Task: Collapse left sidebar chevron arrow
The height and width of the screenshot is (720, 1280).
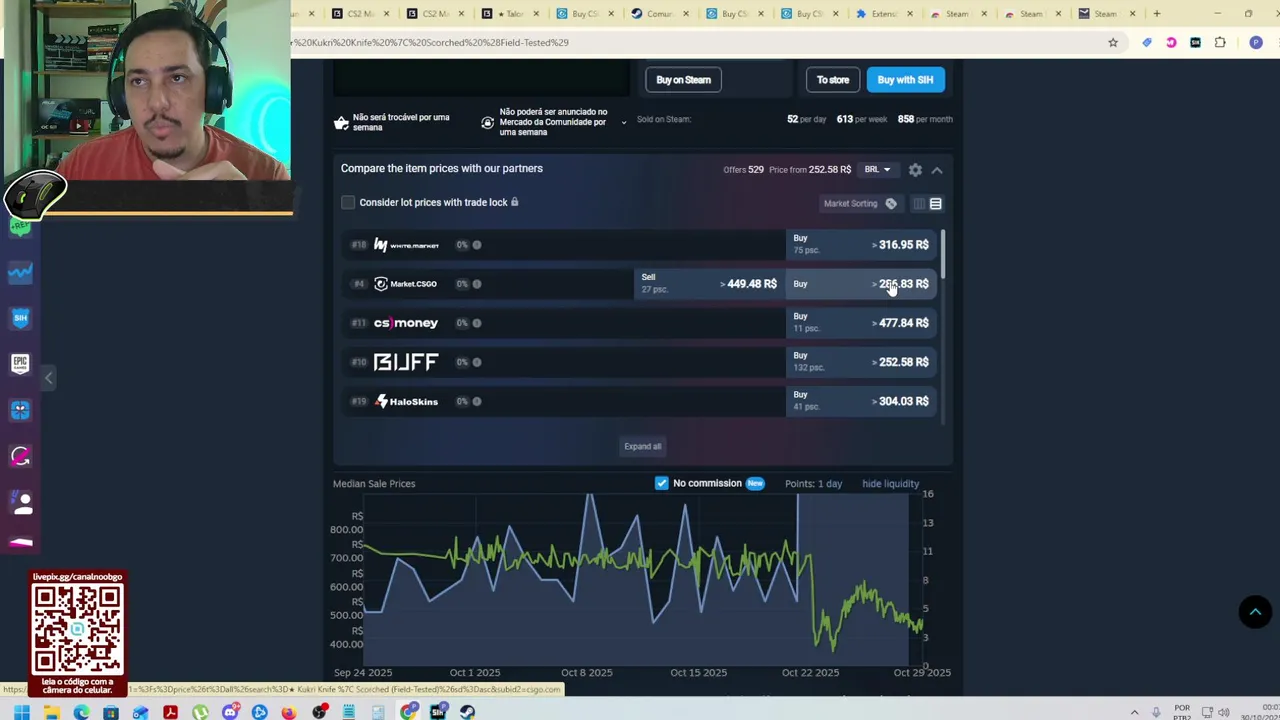Action: (48, 378)
